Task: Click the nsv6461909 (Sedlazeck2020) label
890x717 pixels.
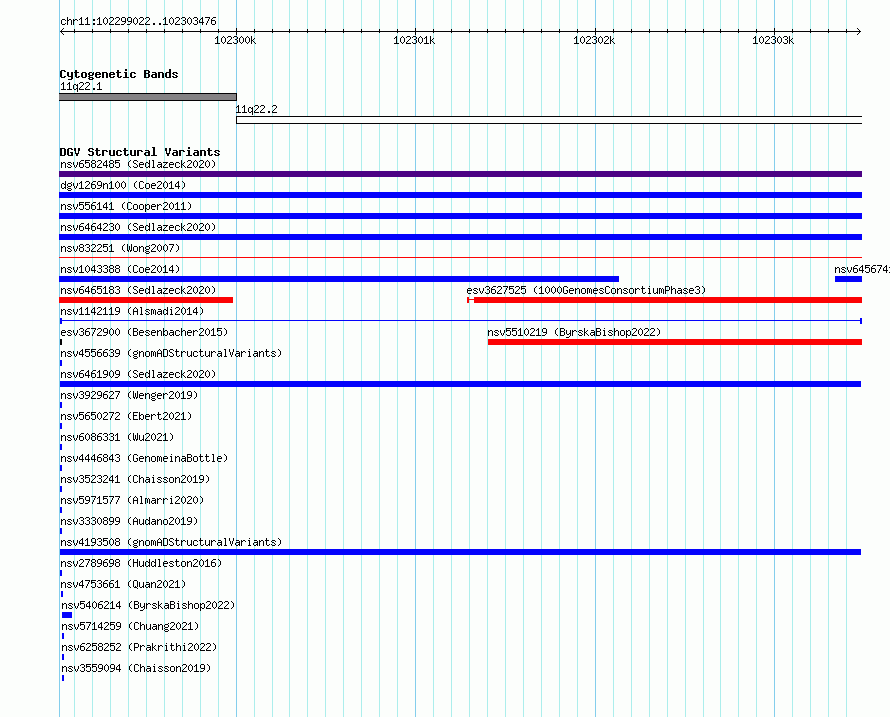Action: tap(138, 374)
